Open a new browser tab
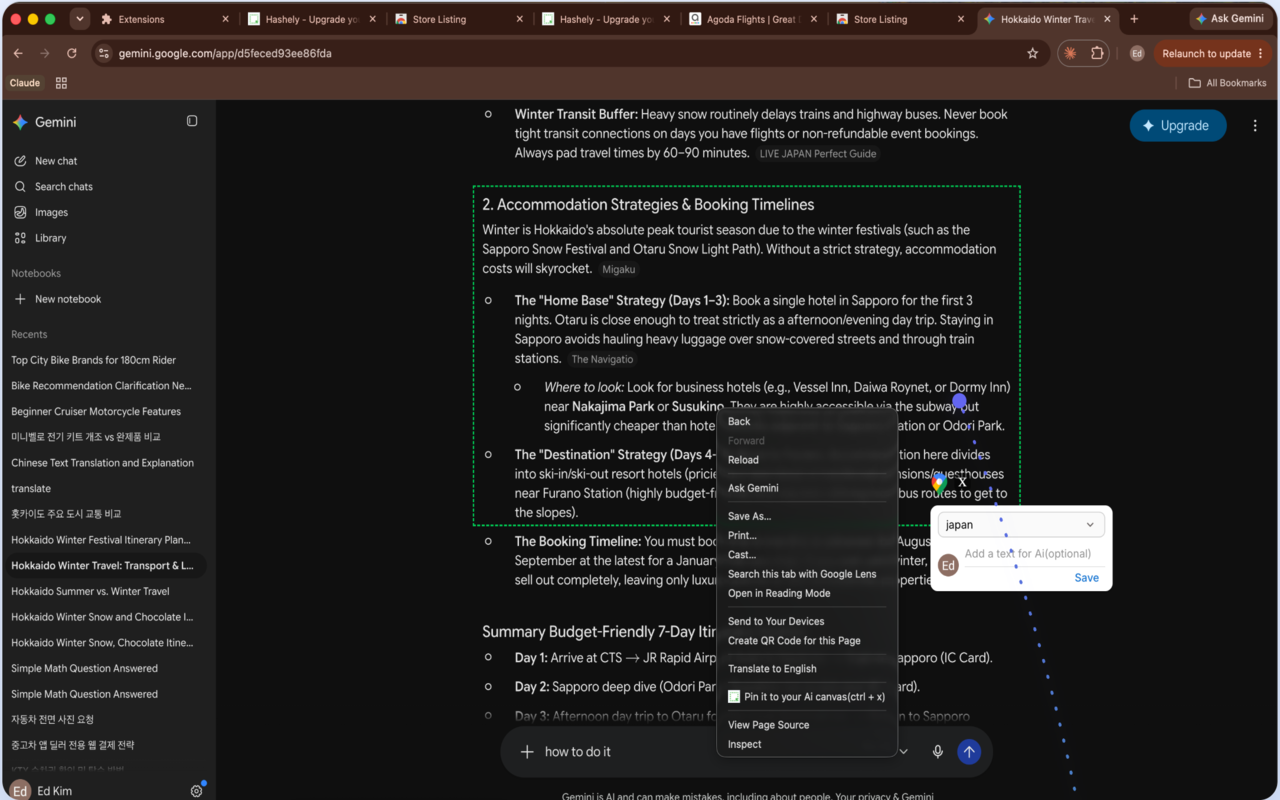The width and height of the screenshot is (1280, 800). click(x=1134, y=19)
